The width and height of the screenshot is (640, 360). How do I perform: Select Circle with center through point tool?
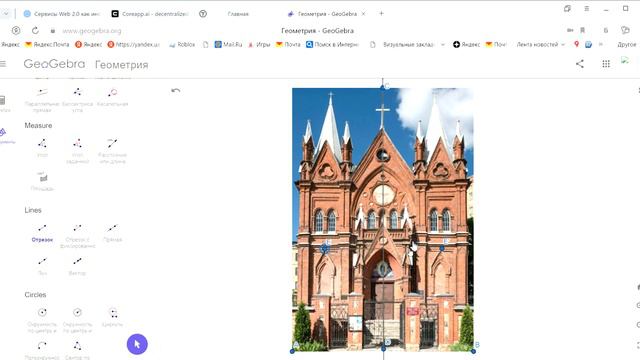click(x=42, y=320)
